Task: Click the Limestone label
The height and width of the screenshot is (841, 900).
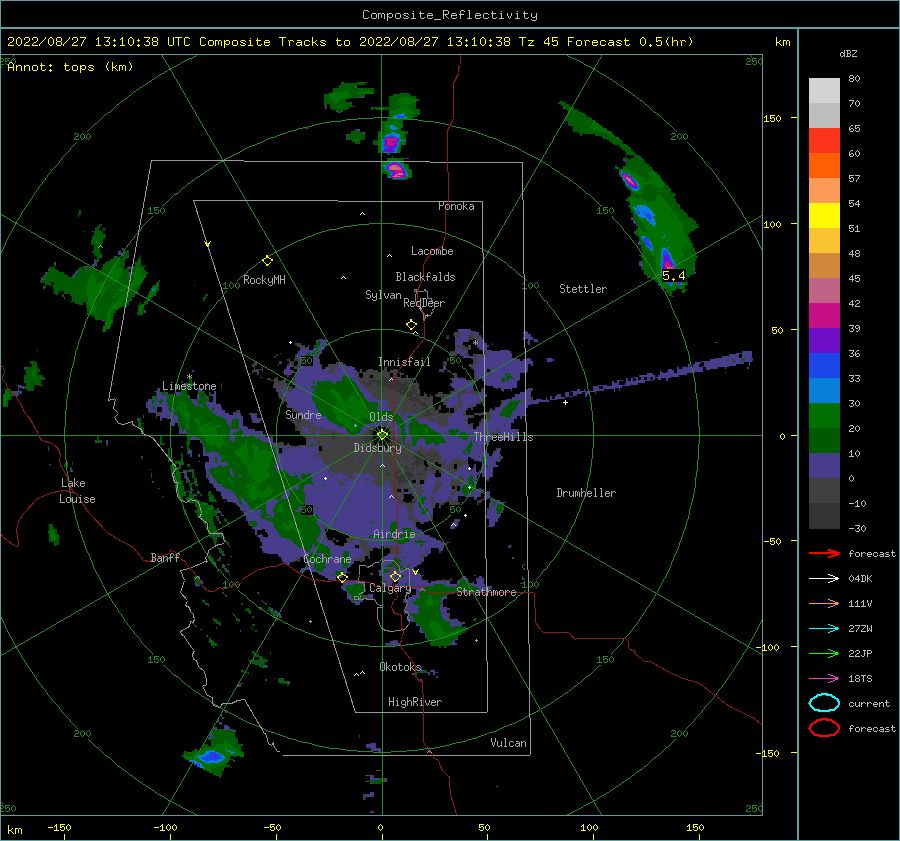Action: tap(189, 386)
